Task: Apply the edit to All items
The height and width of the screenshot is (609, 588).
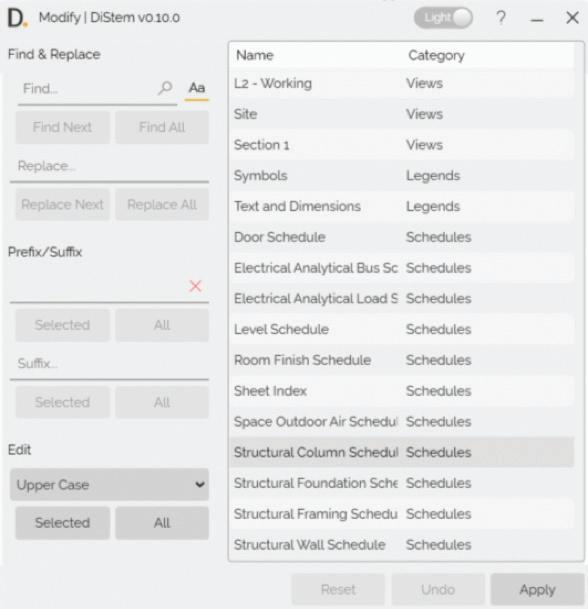Action: [x=162, y=523]
